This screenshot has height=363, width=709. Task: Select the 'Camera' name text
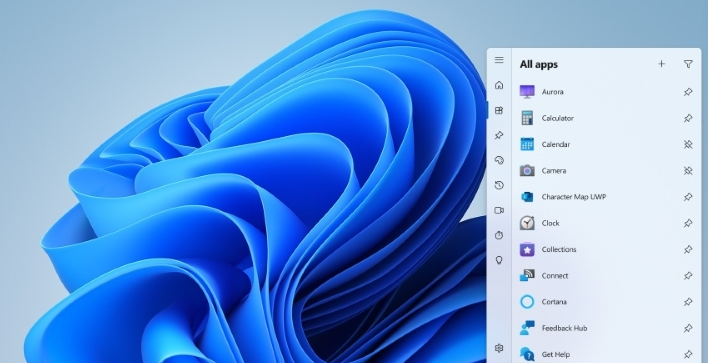pyautogui.click(x=554, y=170)
